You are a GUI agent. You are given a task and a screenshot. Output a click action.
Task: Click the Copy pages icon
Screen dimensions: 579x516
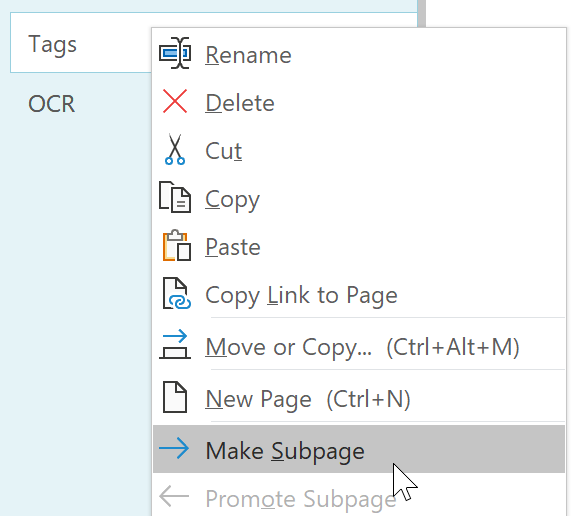pyautogui.click(x=175, y=197)
